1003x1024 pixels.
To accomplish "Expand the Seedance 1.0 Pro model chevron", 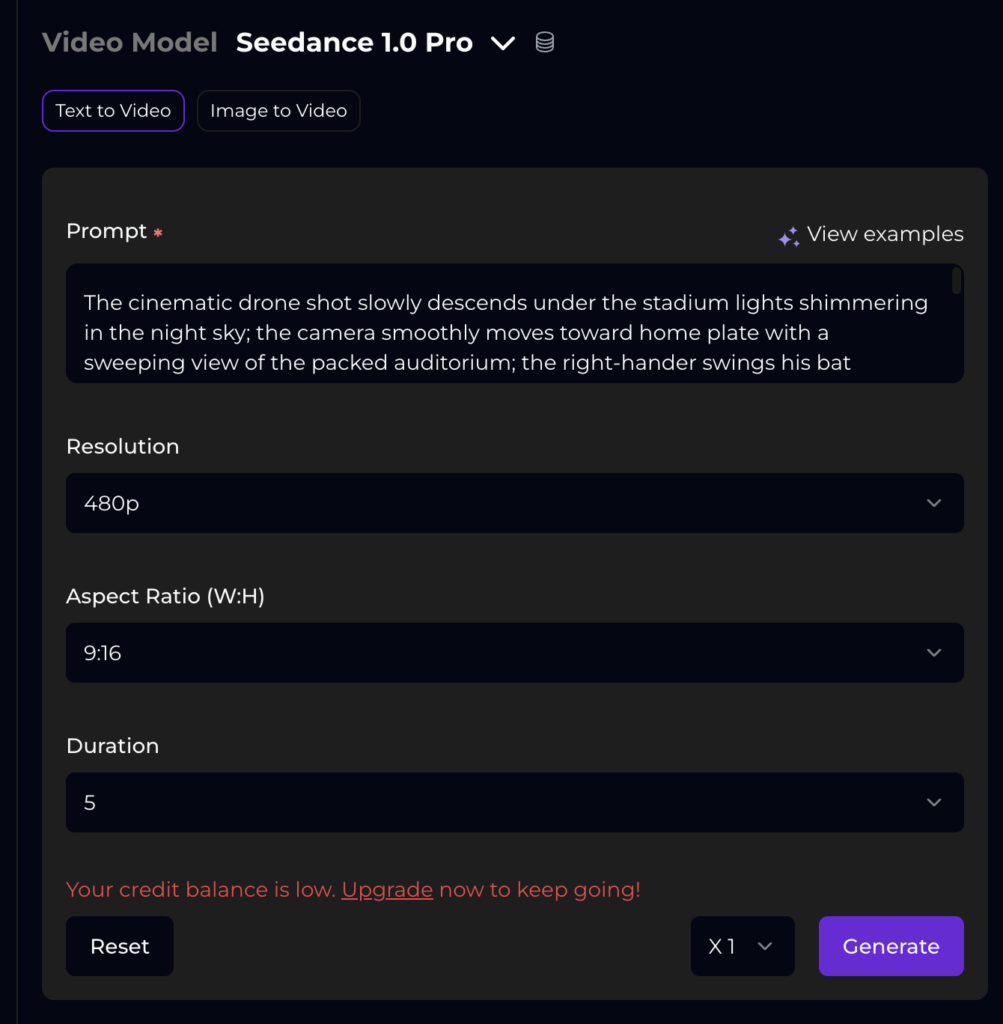I will tap(503, 44).
